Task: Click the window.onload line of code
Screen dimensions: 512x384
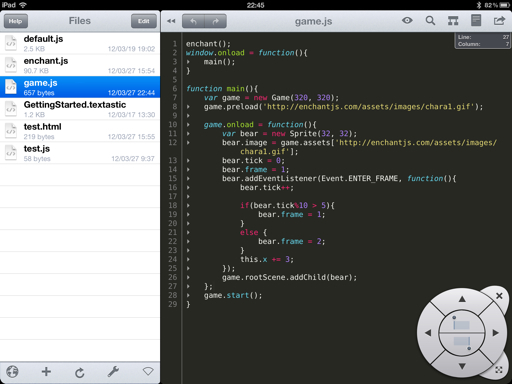Action: (247, 53)
